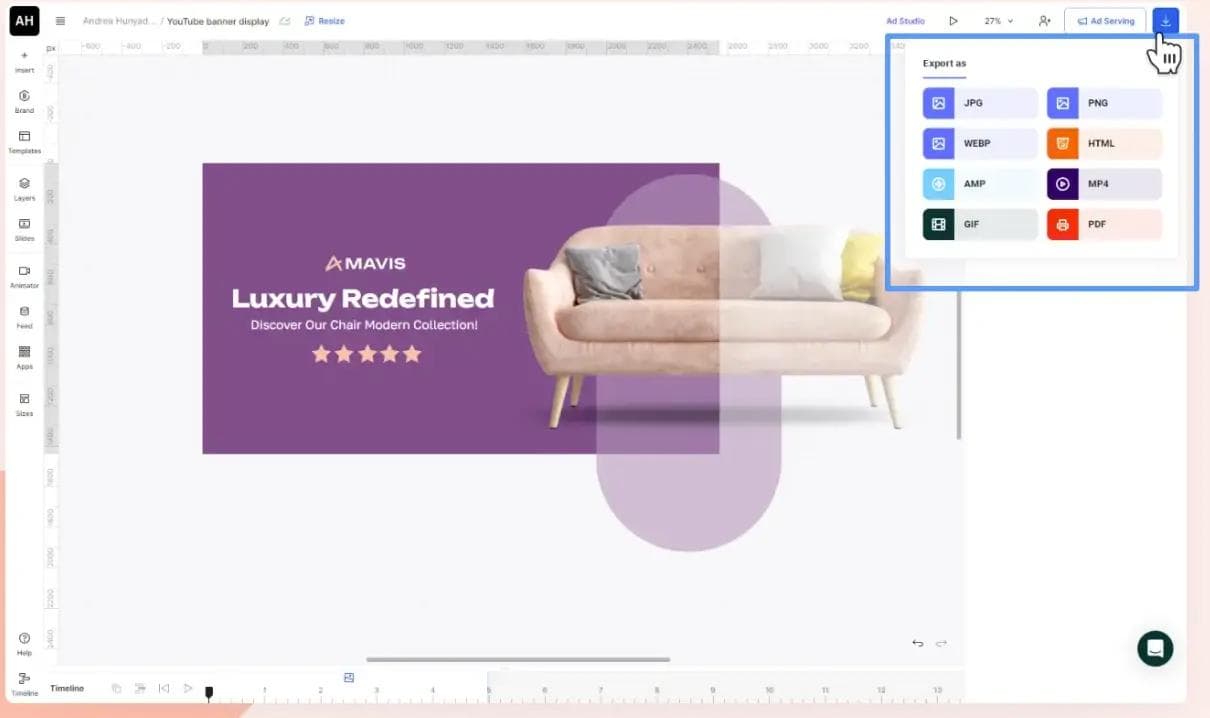This screenshot has height=718, width=1210.
Task: Open the Sizes panel
Action: pos(24,403)
